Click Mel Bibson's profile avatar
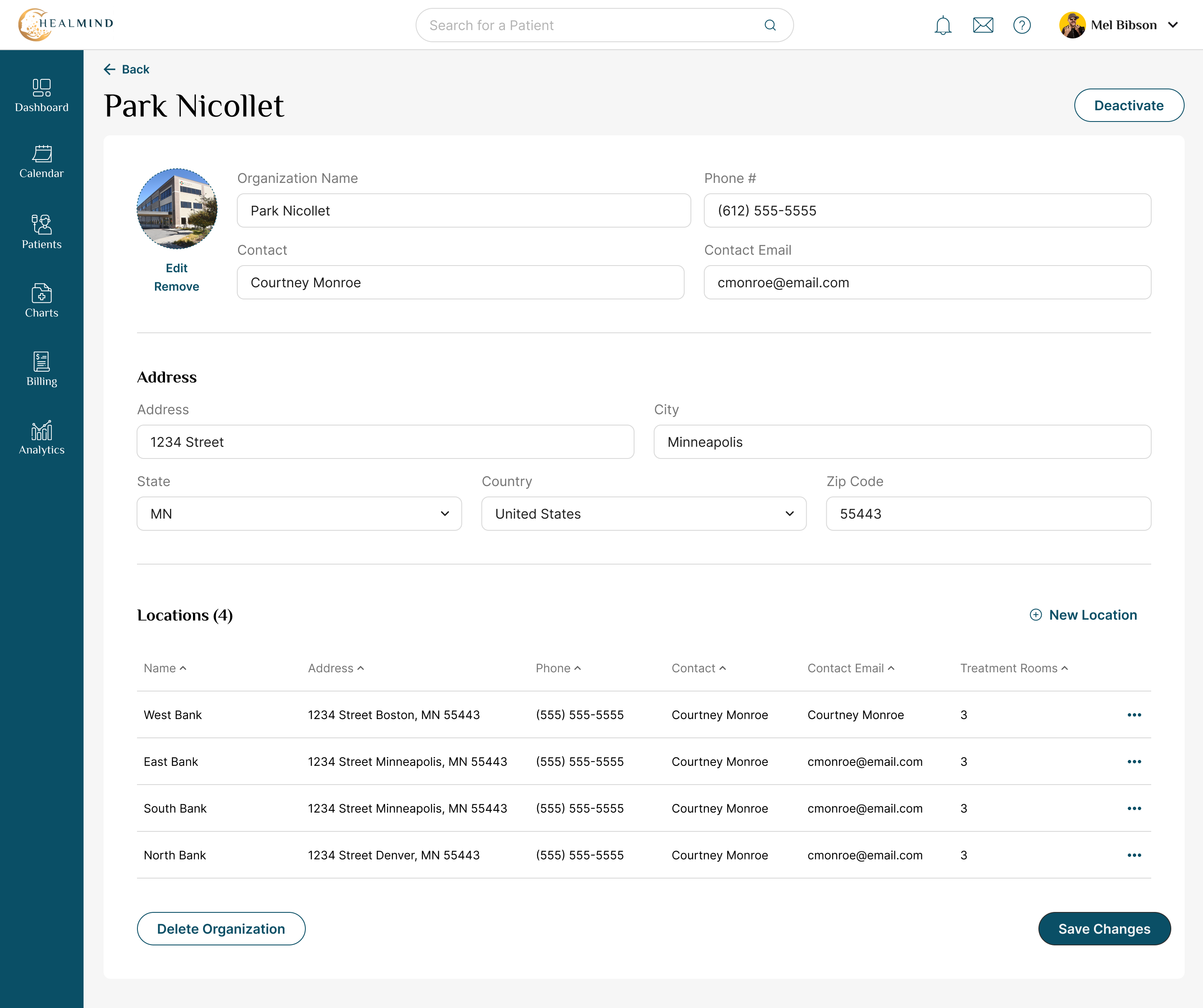 [1072, 25]
